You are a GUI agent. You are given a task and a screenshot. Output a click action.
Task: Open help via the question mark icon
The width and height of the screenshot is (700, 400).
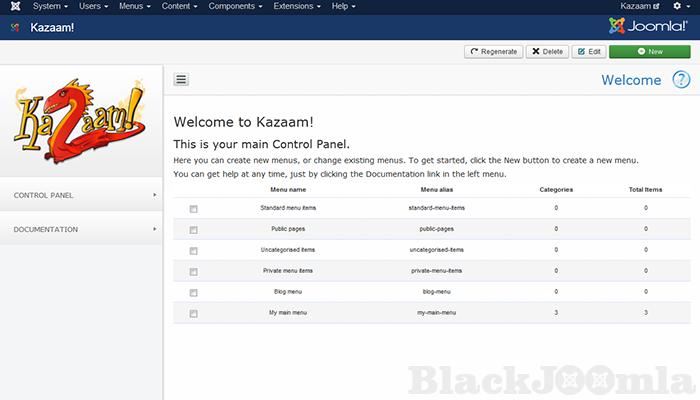[681, 80]
